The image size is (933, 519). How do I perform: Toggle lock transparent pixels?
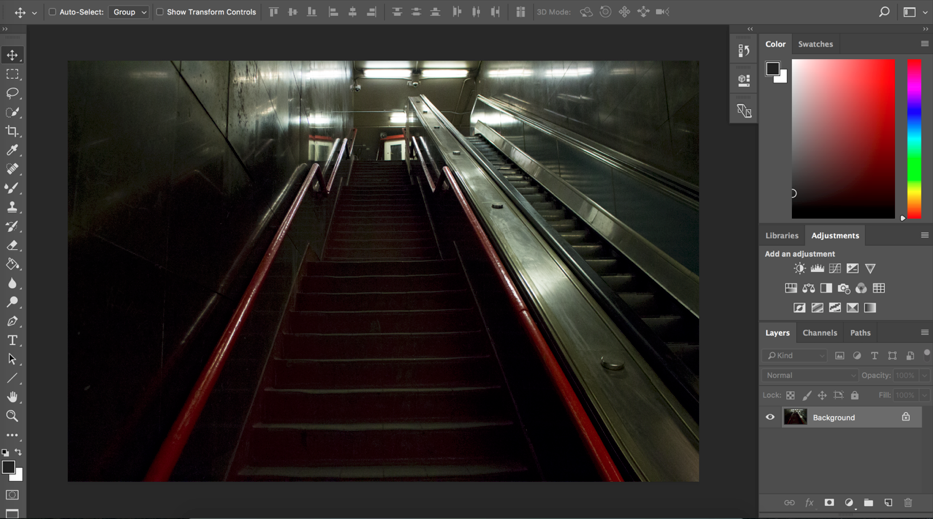[x=790, y=395]
